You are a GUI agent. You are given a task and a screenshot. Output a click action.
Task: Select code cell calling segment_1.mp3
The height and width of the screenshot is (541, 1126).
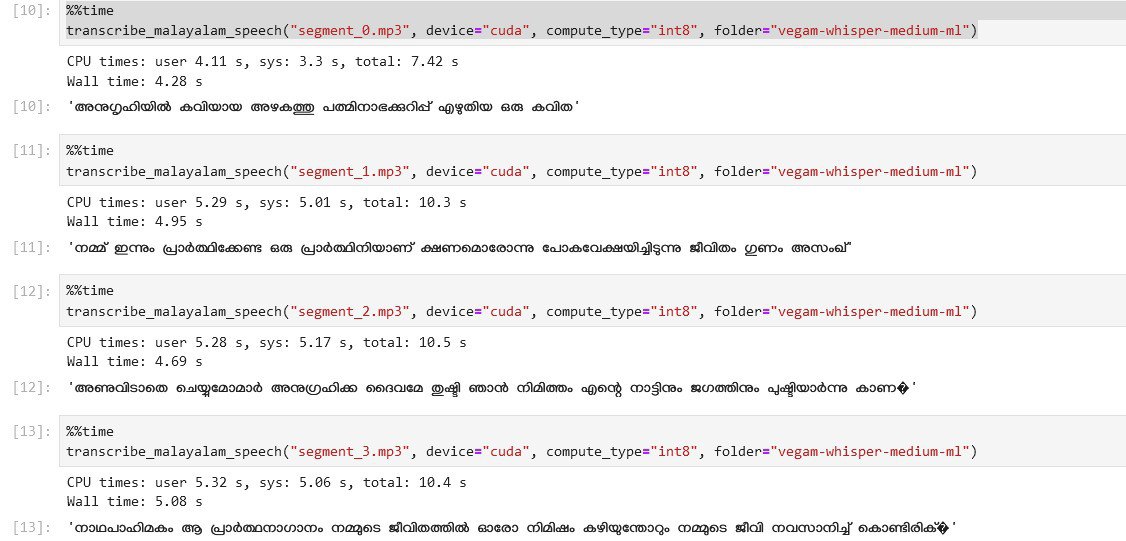(592, 161)
